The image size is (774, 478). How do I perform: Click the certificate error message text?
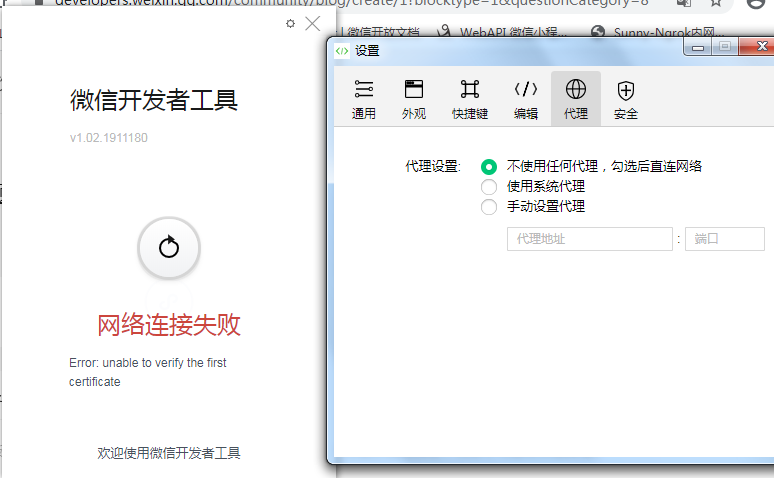[148, 372]
